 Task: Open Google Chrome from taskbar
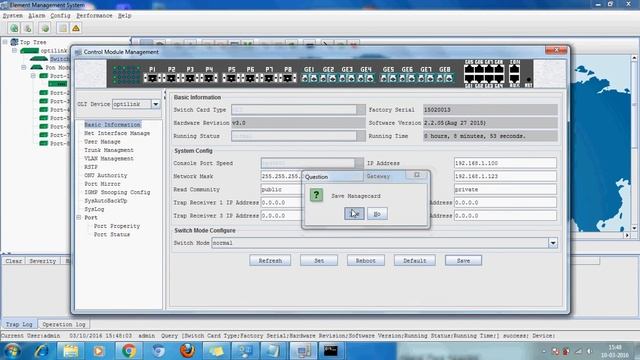coord(129,351)
